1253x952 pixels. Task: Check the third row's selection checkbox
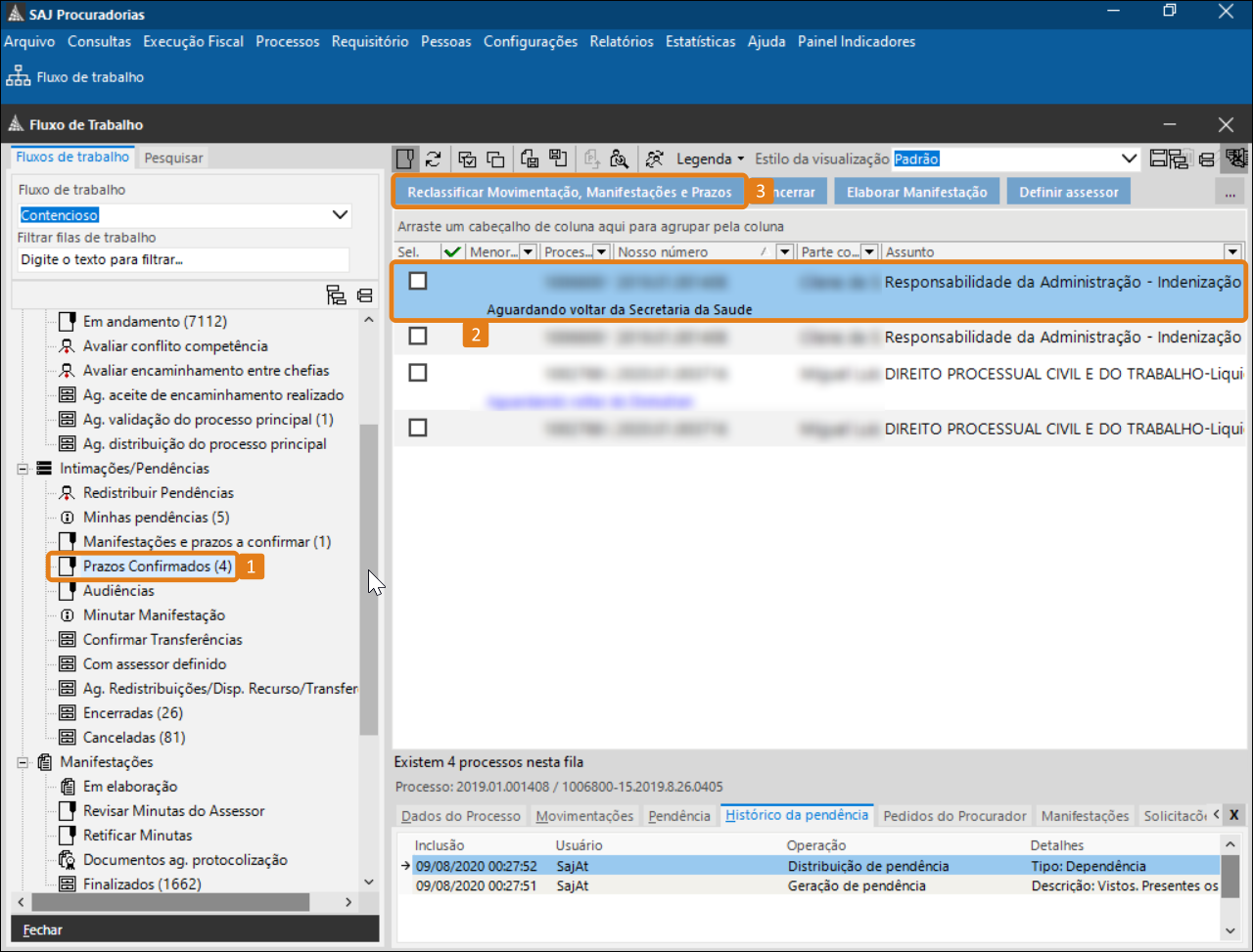[x=418, y=373]
